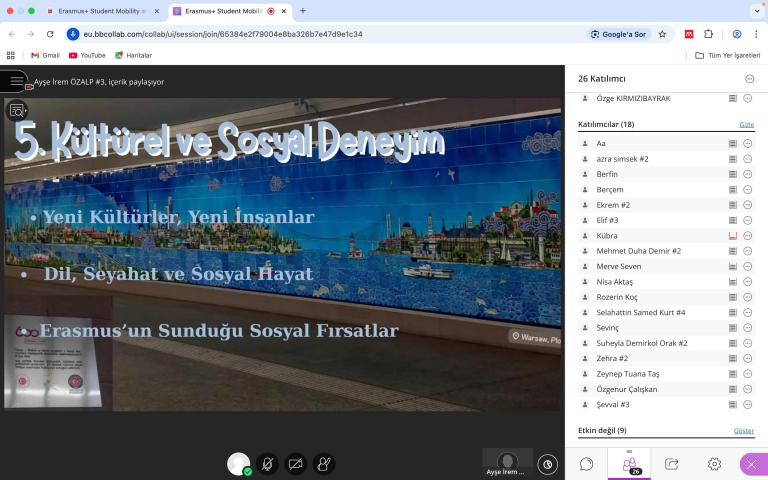Toggle camera video sharing

tap(295, 464)
